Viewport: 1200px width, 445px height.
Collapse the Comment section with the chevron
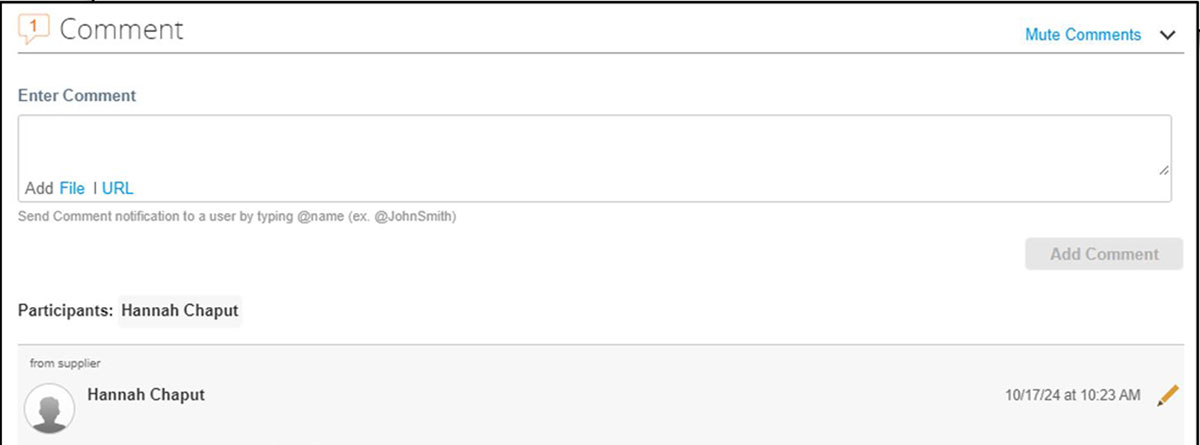coord(1168,35)
